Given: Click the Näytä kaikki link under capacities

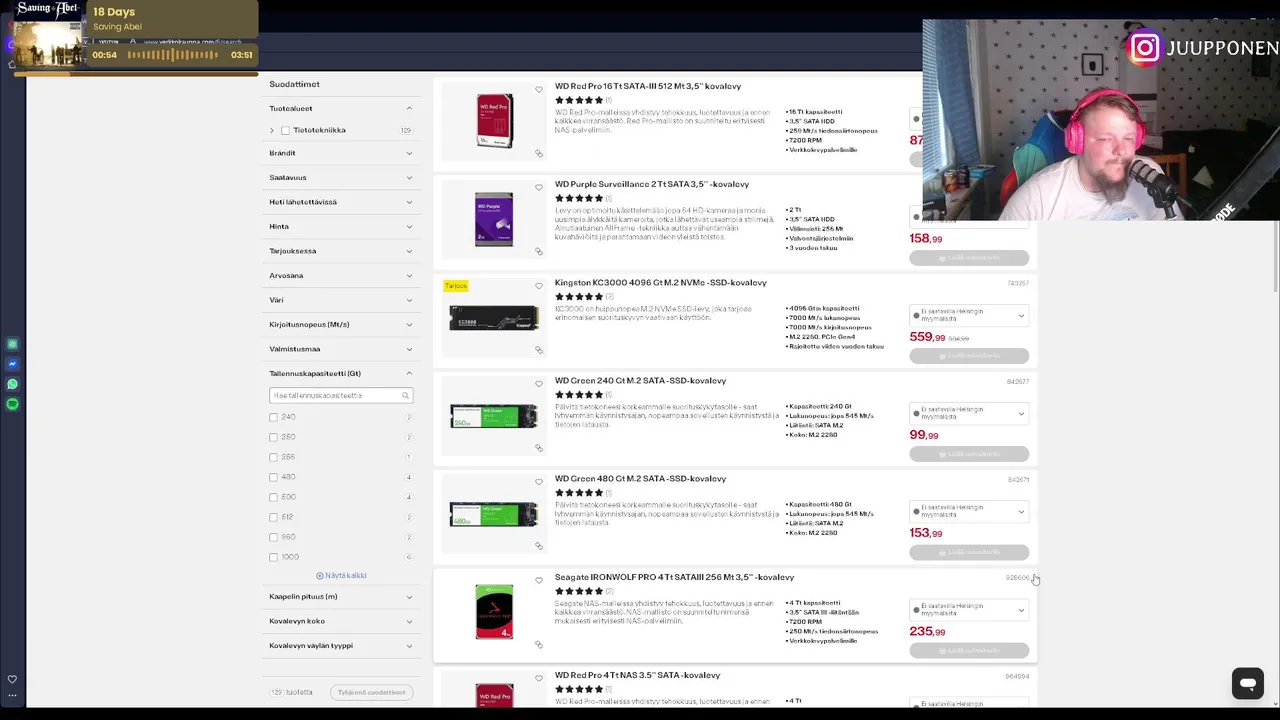Looking at the screenshot, I should [341, 576].
